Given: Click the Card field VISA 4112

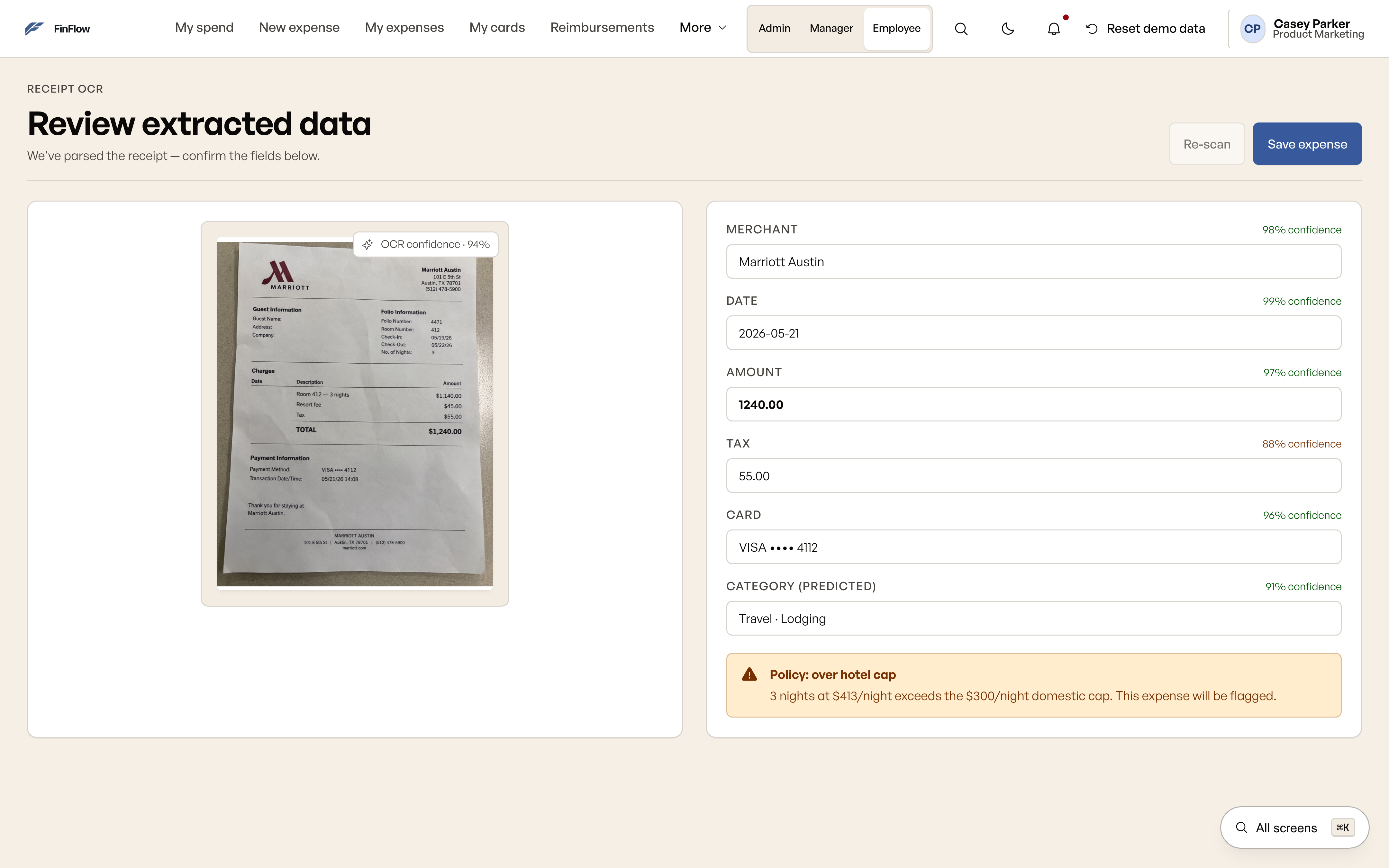Looking at the screenshot, I should point(1034,547).
